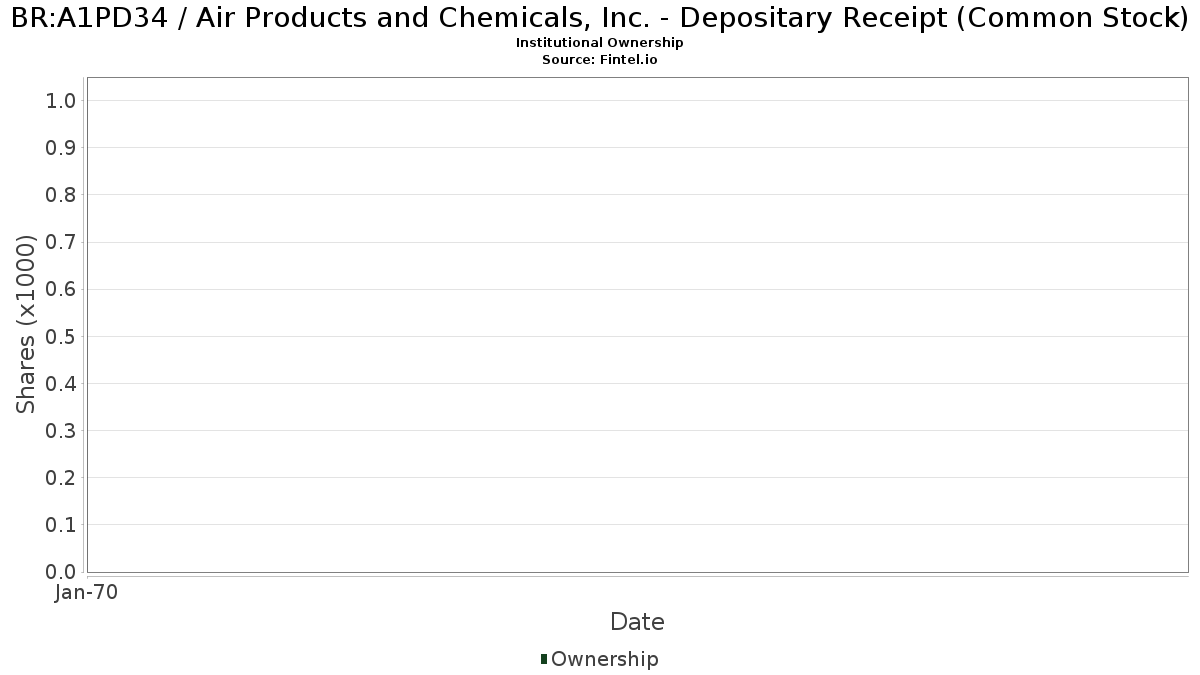Click the 0.8 y-axis tick label
1200x675 pixels.
point(61,194)
